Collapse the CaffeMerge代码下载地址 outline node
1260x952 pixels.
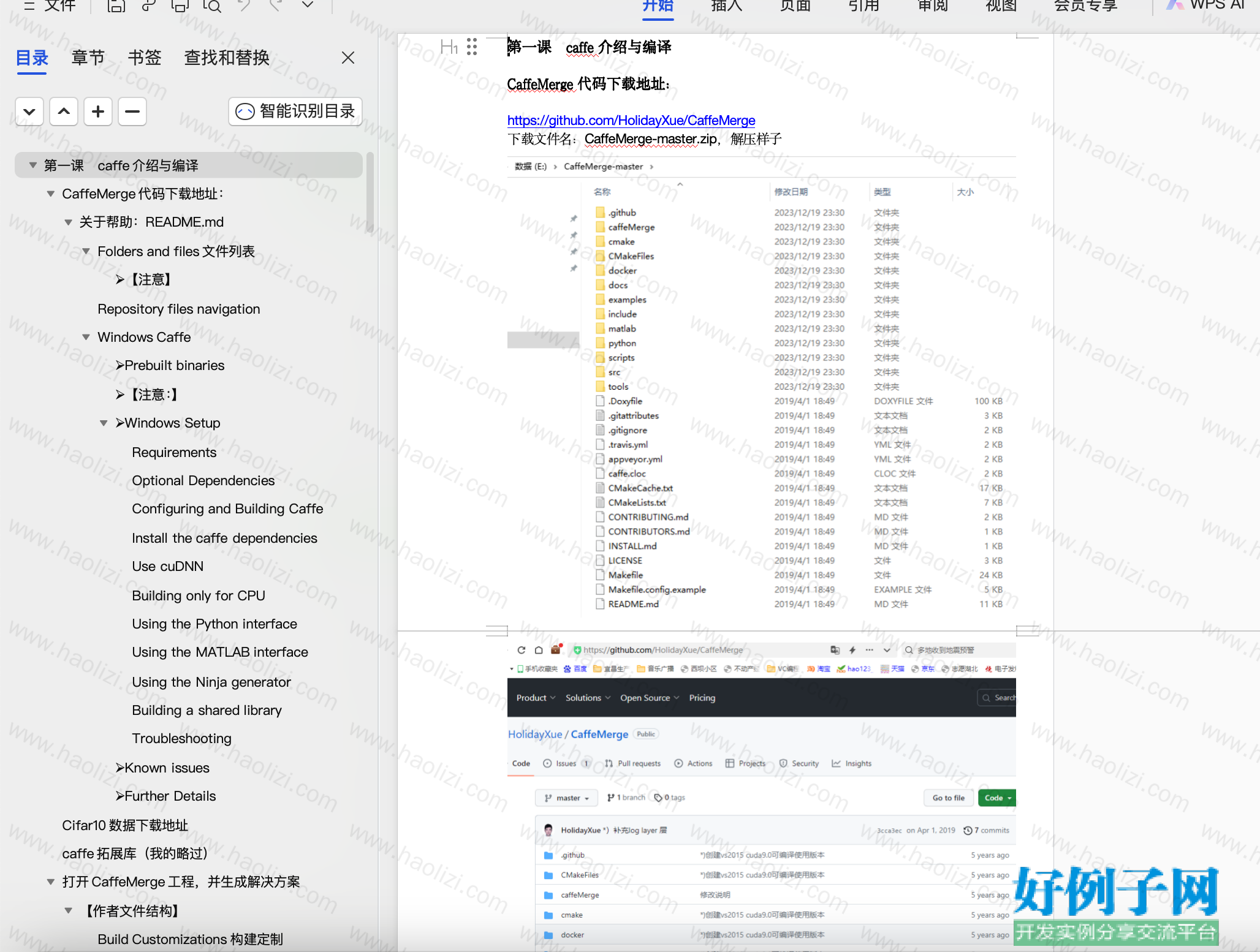51,194
